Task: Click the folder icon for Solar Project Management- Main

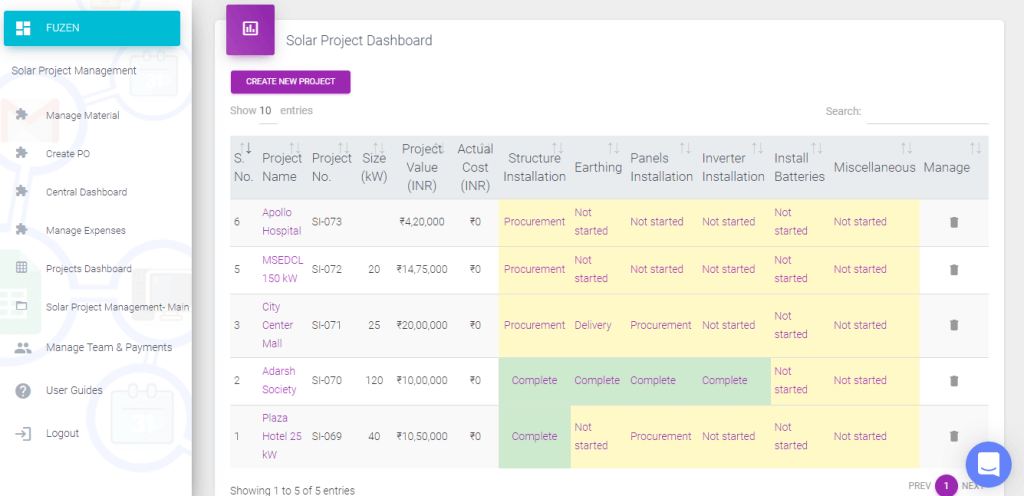Action: pos(22,306)
